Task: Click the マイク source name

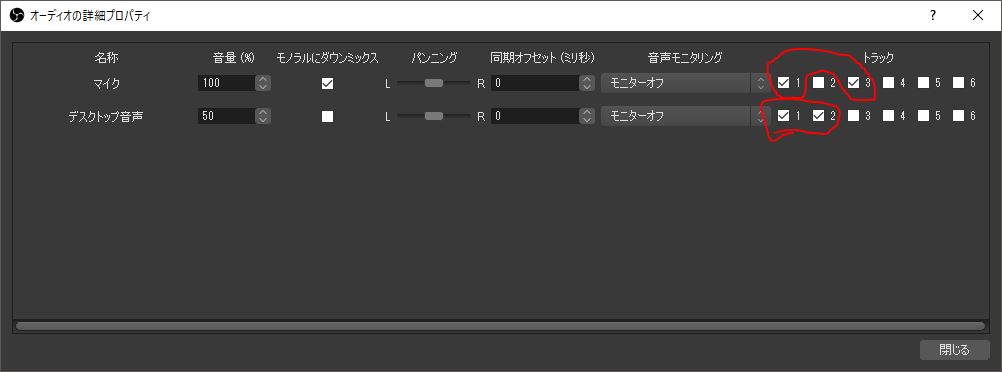Action: pyautogui.click(x=107, y=83)
